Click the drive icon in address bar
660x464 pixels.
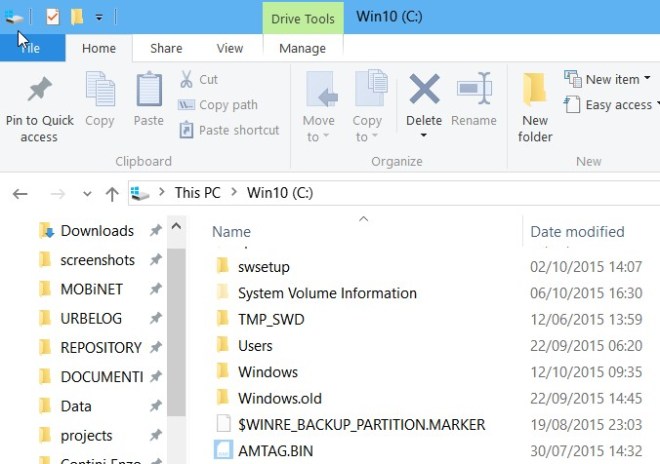coord(140,193)
